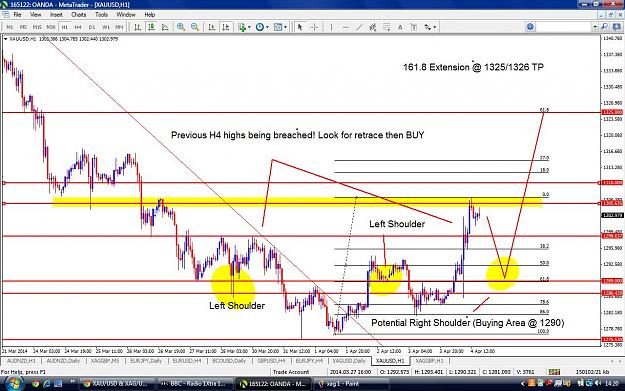Select the vertical line drawing tool
Image resolution: width=625 pixels, height=391 pixels.
[331, 27]
